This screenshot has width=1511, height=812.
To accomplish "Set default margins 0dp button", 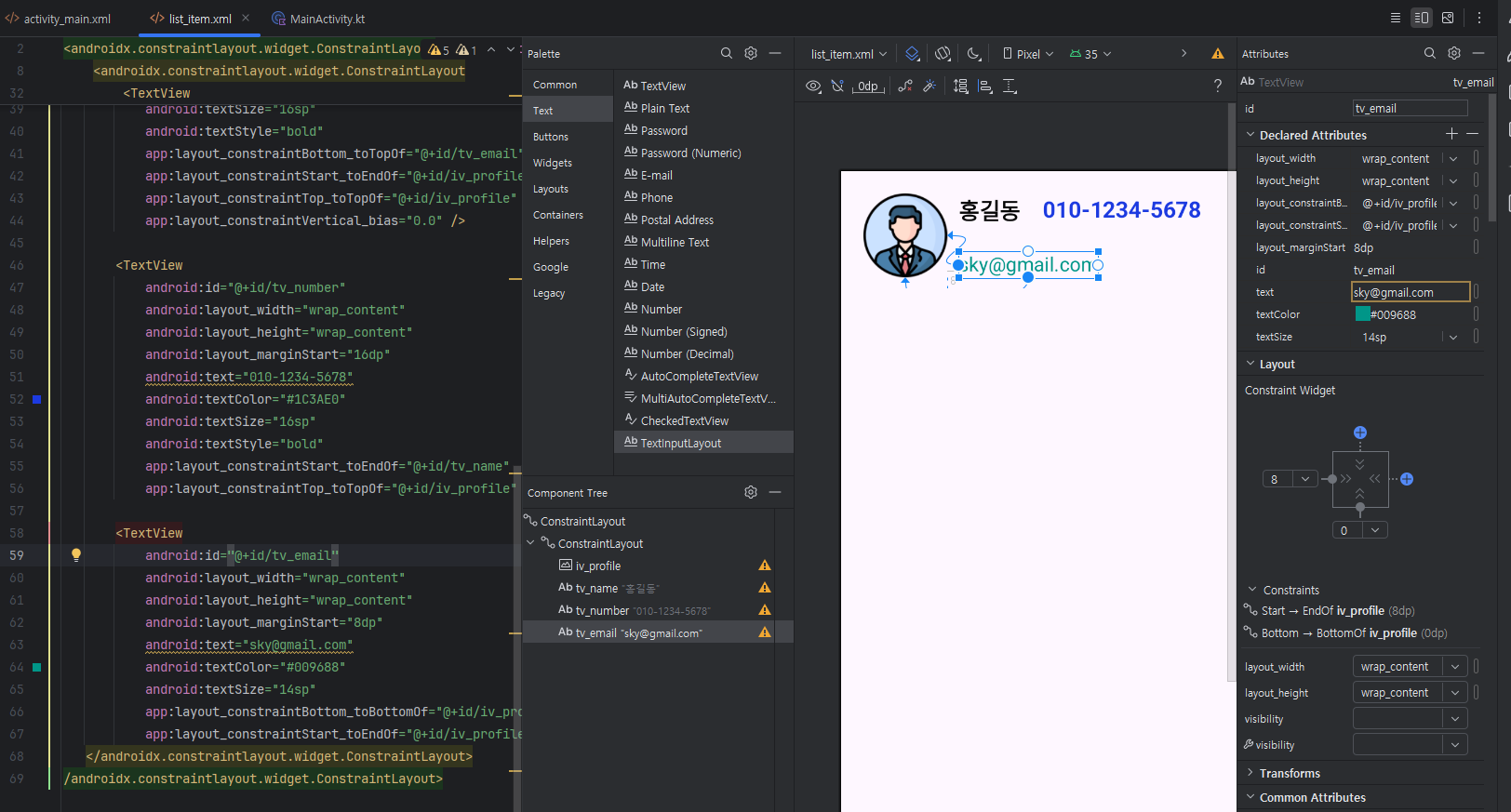I will coord(868,87).
